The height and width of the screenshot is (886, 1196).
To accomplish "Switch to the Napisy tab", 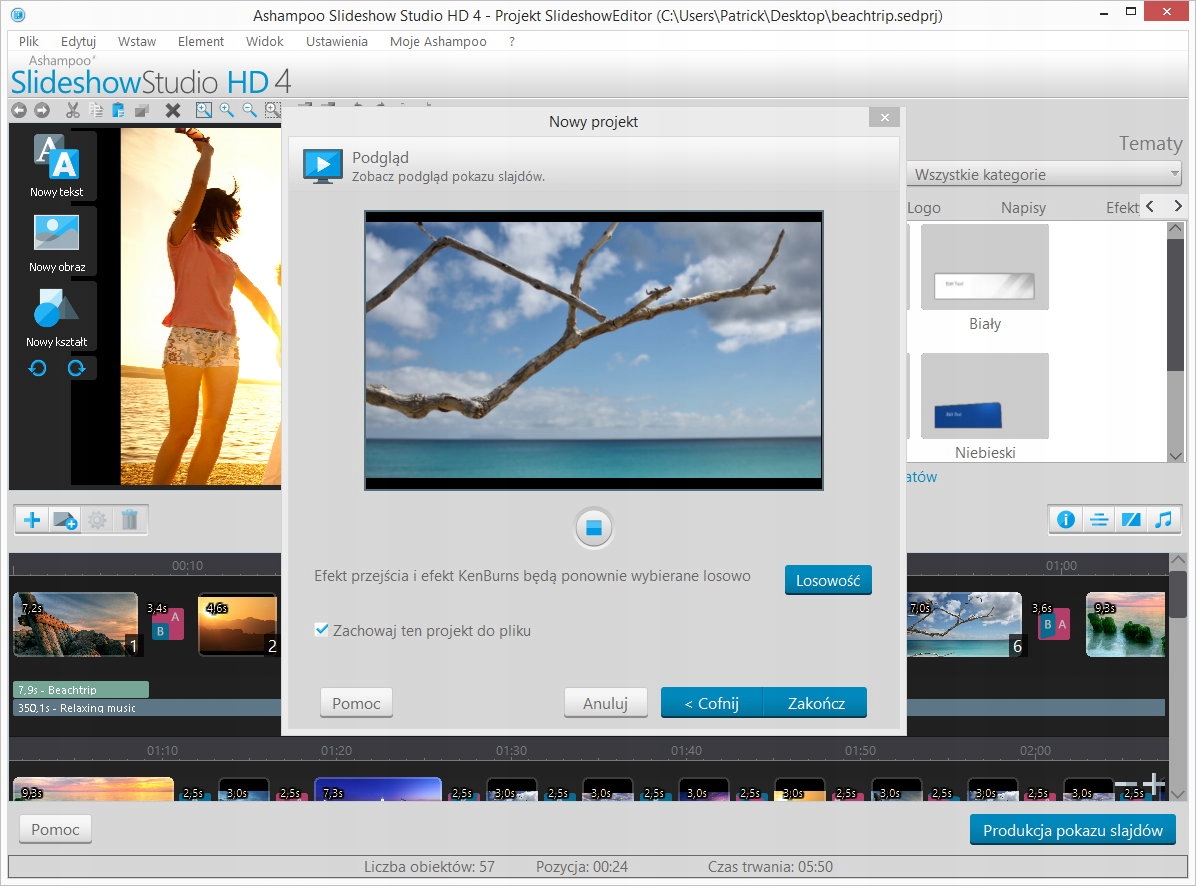I will click(x=1023, y=208).
